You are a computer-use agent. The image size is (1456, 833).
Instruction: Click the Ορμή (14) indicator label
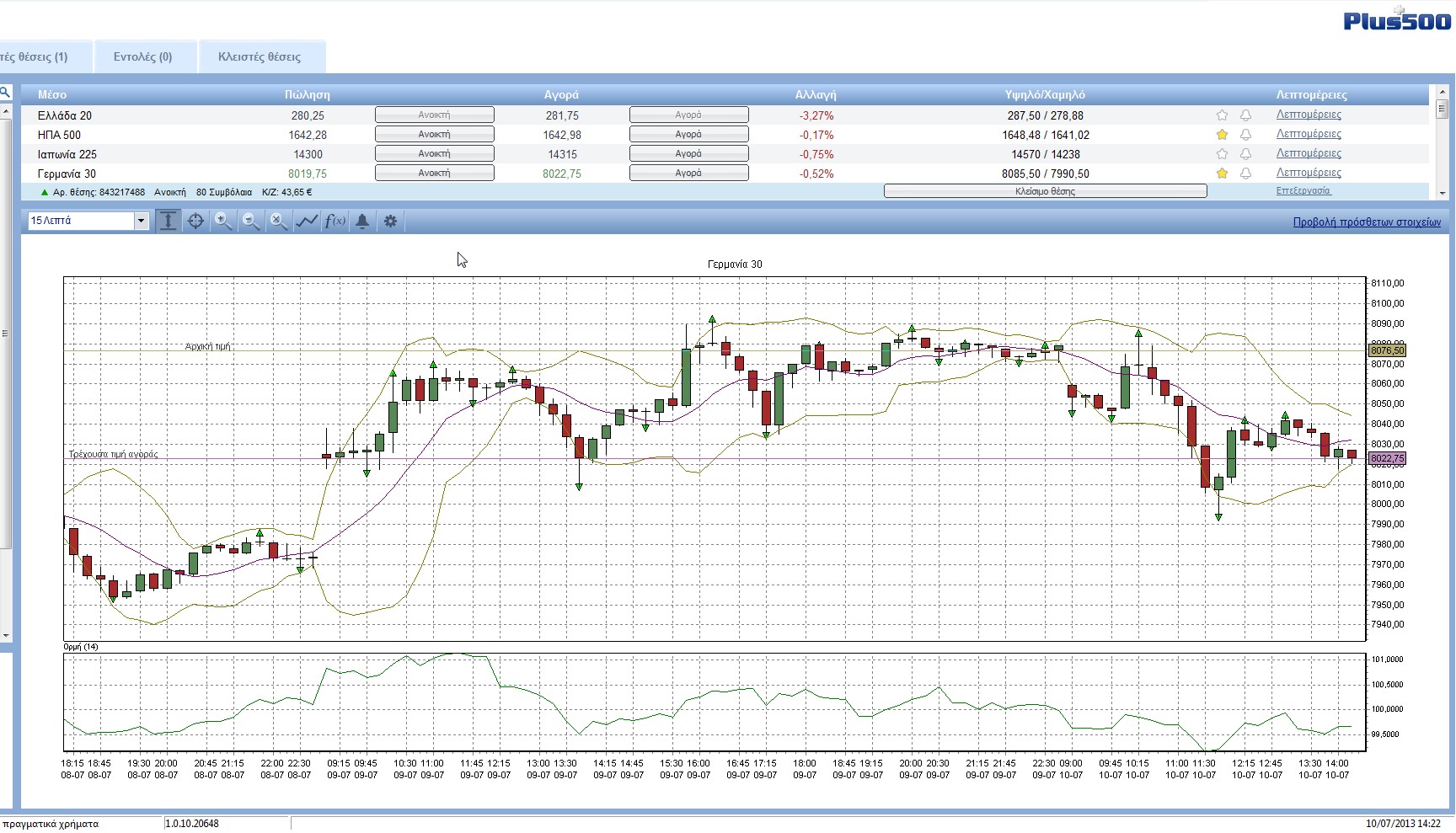pyautogui.click(x=81, y=647)
